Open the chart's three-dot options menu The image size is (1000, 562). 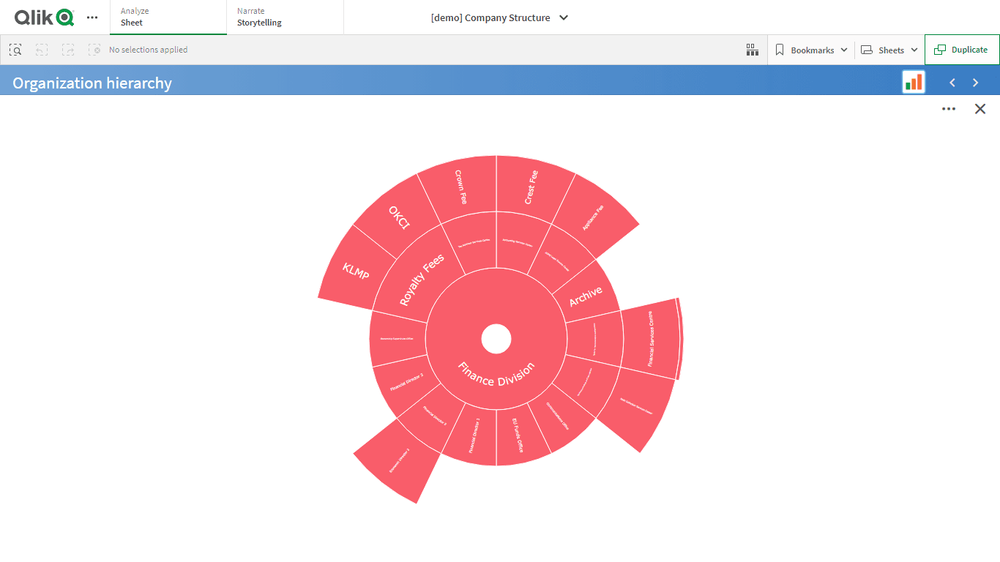coord(948,109)
